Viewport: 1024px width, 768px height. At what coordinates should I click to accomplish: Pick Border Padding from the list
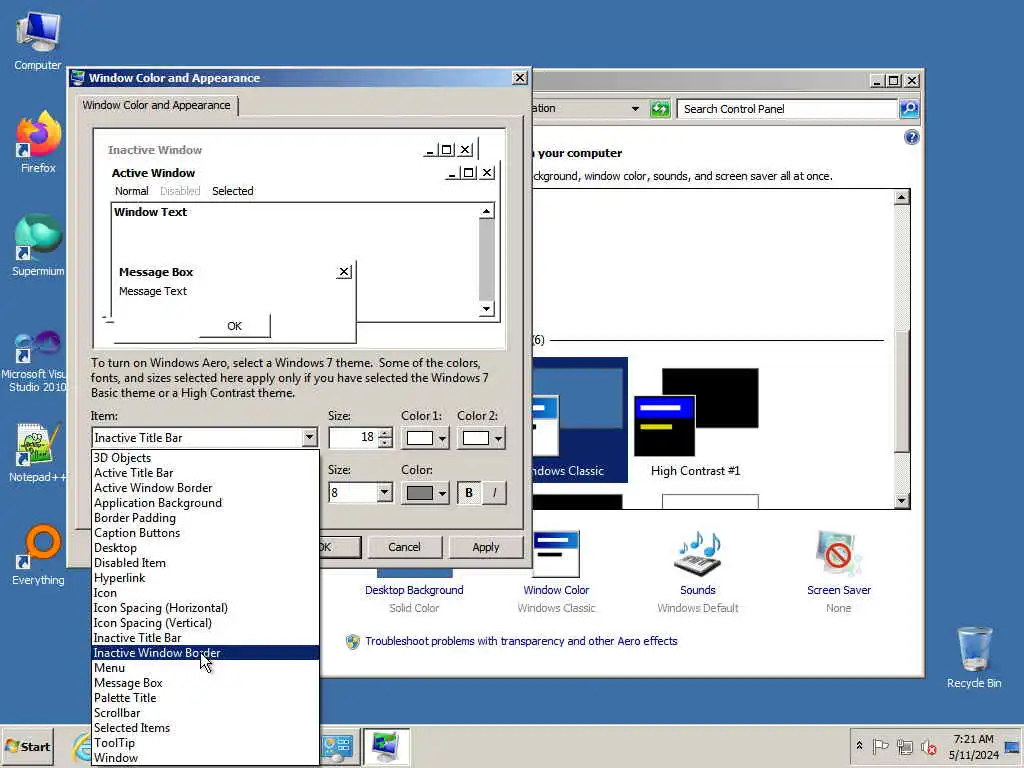[x=205, y=518]
